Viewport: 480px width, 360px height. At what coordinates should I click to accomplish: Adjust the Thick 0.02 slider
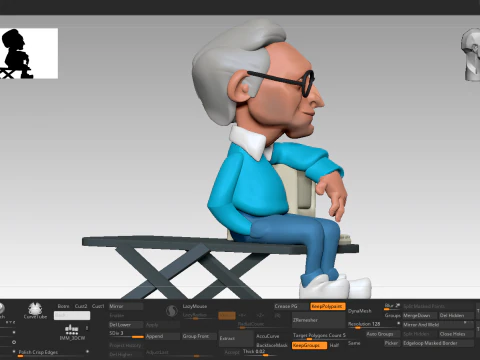click(259, 352)
